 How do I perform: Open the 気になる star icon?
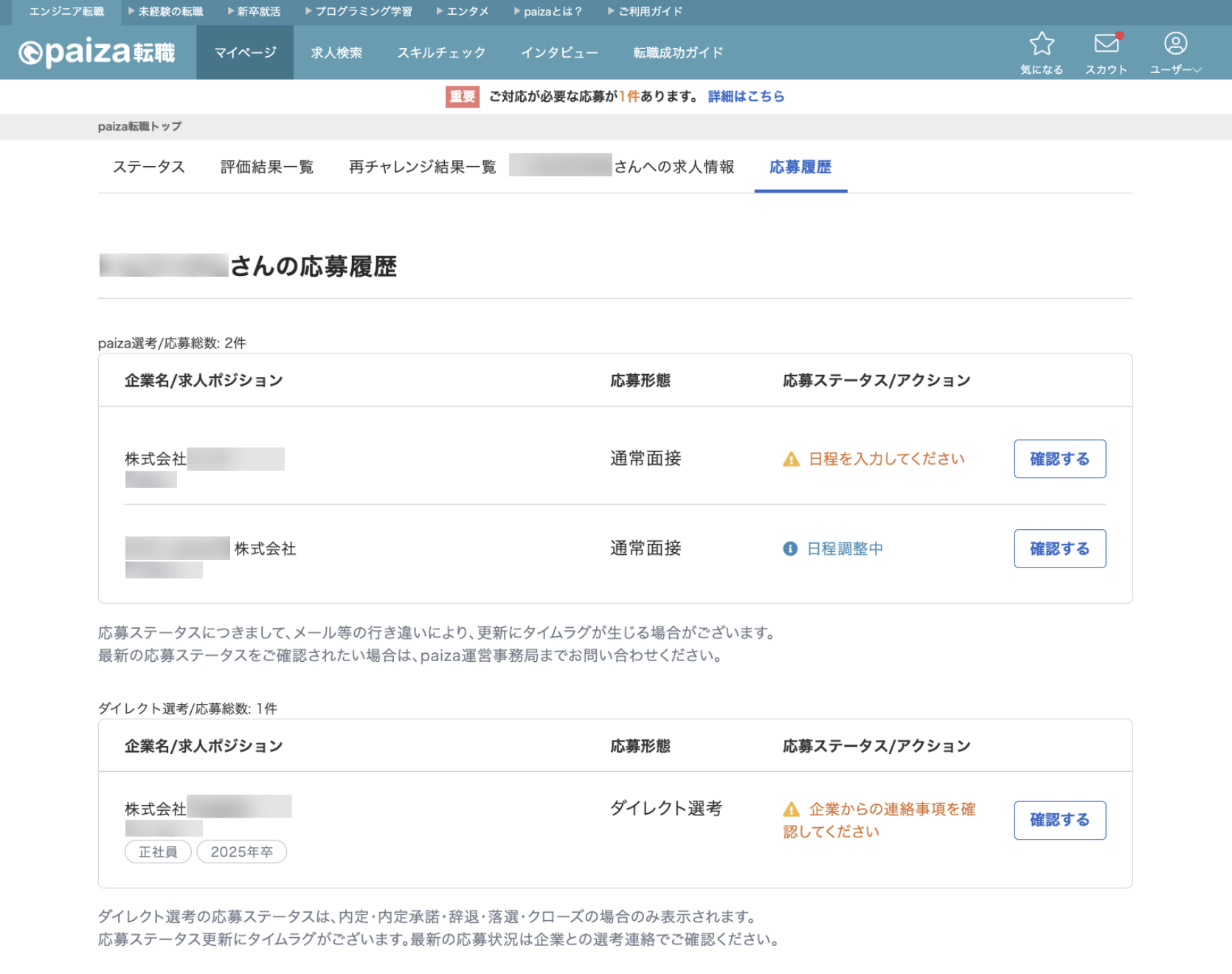[x=1041, y=52]
